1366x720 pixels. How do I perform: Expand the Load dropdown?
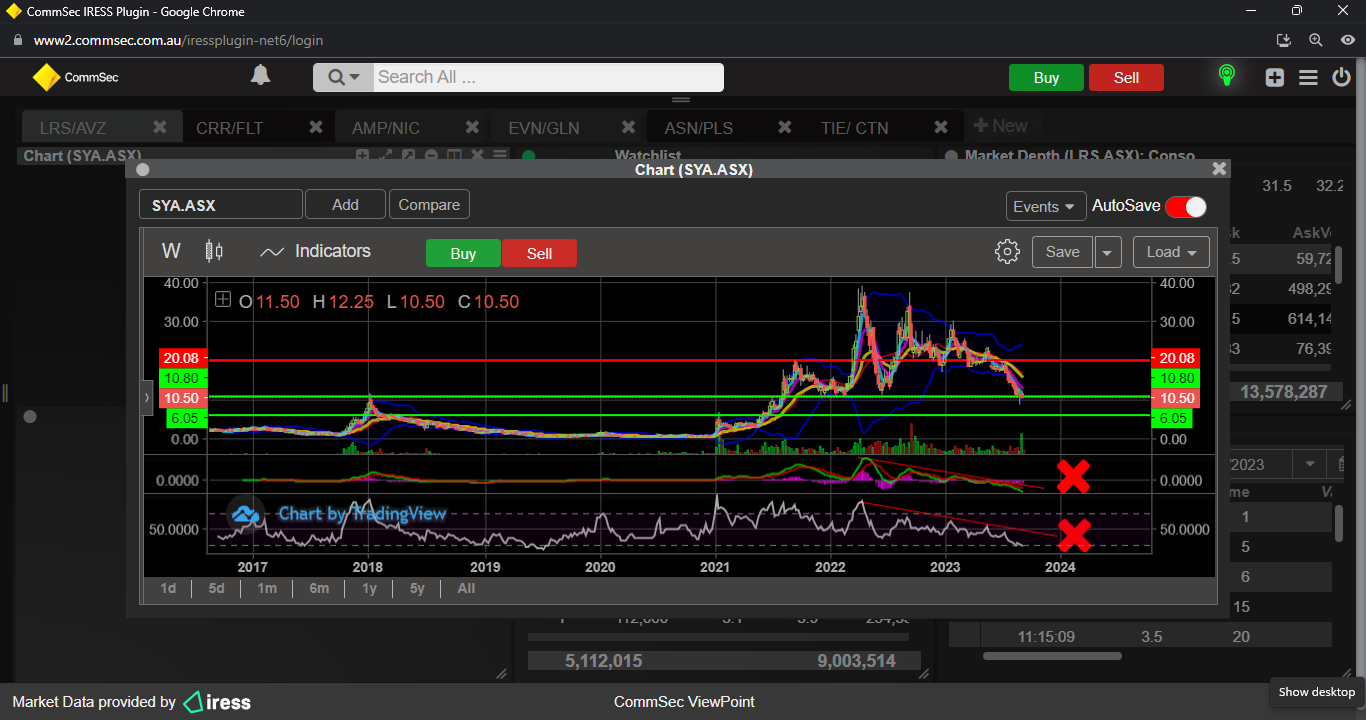[1171, 252]
